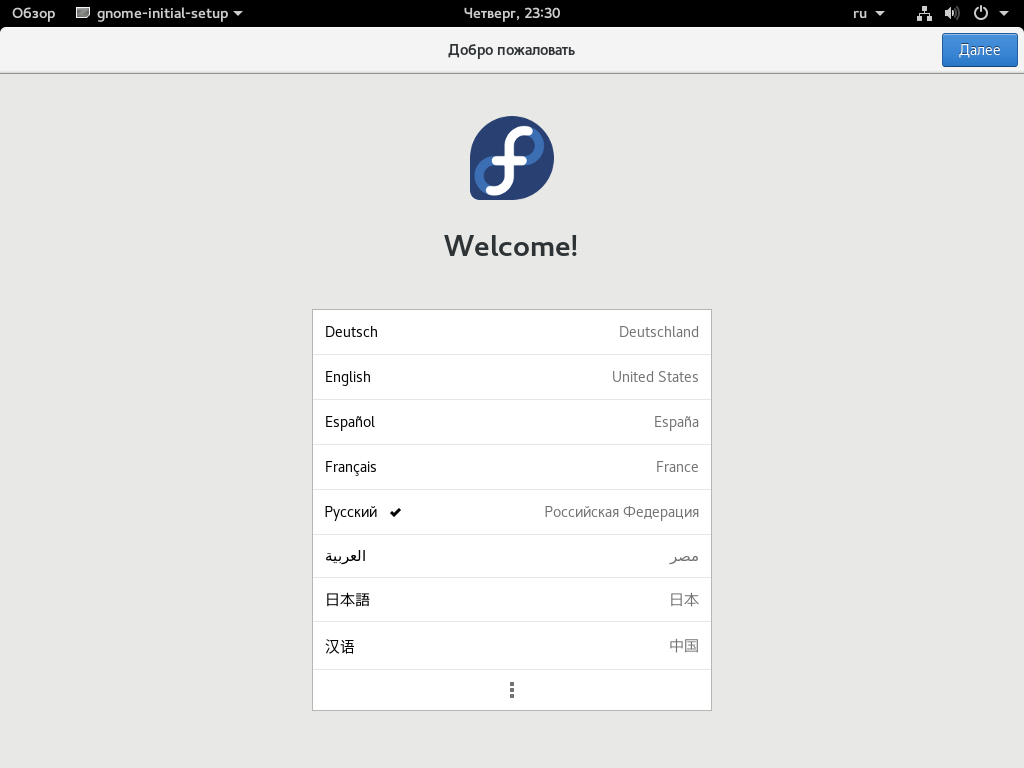Screen dimensions: 1024x768
Task: Open the ru keyboard layout dropdown
Action: 869,13
